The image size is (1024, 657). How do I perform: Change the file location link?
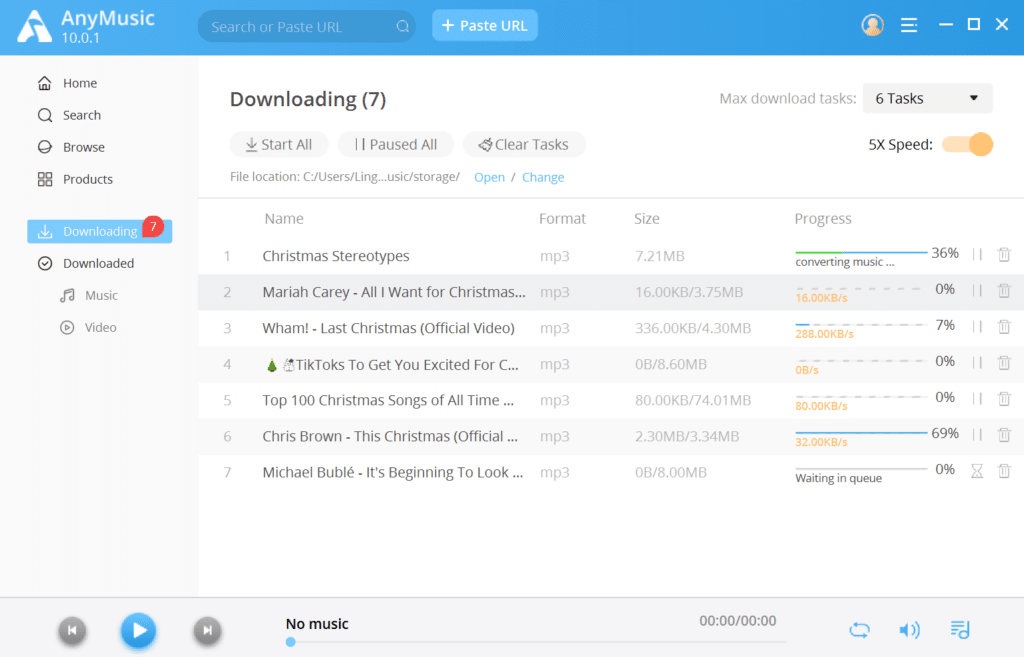coord(543,177)
